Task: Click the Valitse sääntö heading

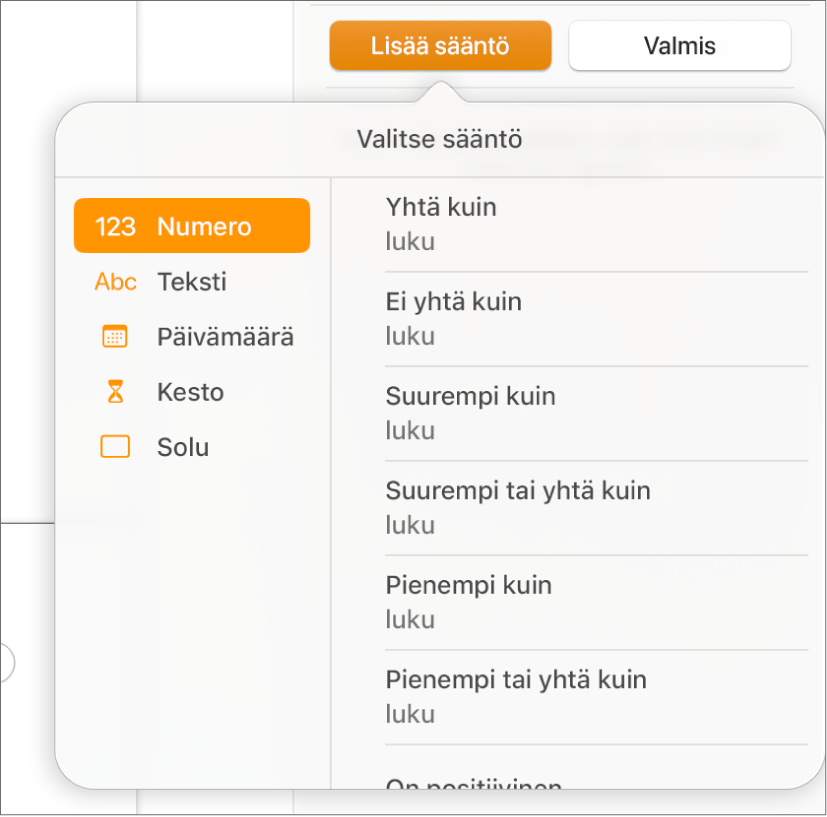Action: pyautogui.click(x=439, y=139)
